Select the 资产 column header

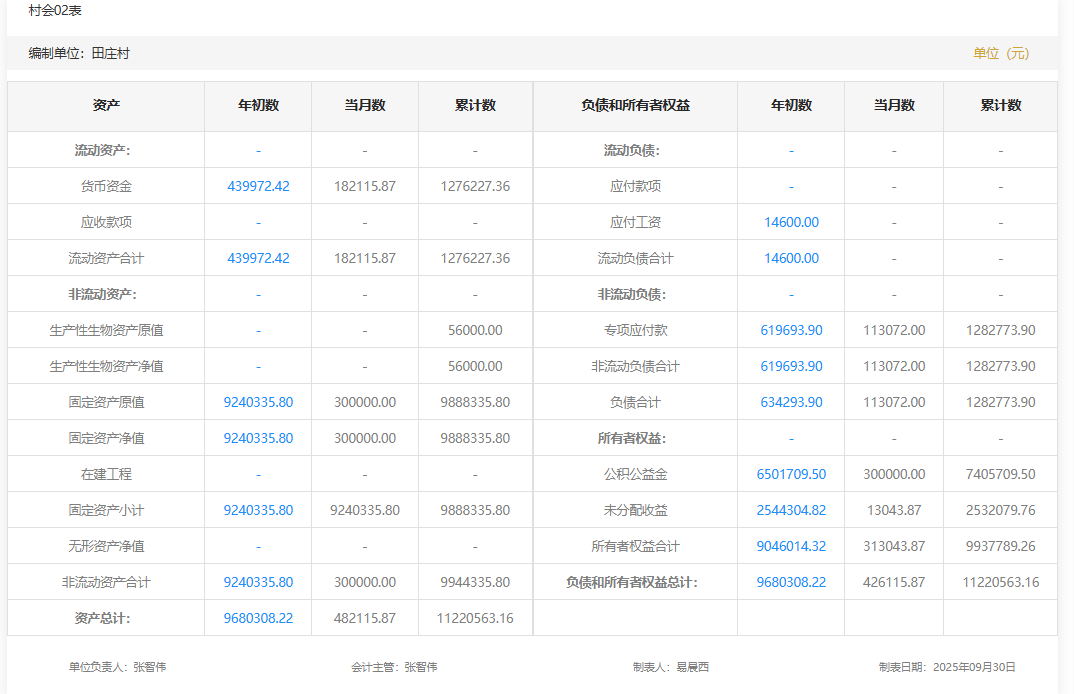click(x=106, y=105)
